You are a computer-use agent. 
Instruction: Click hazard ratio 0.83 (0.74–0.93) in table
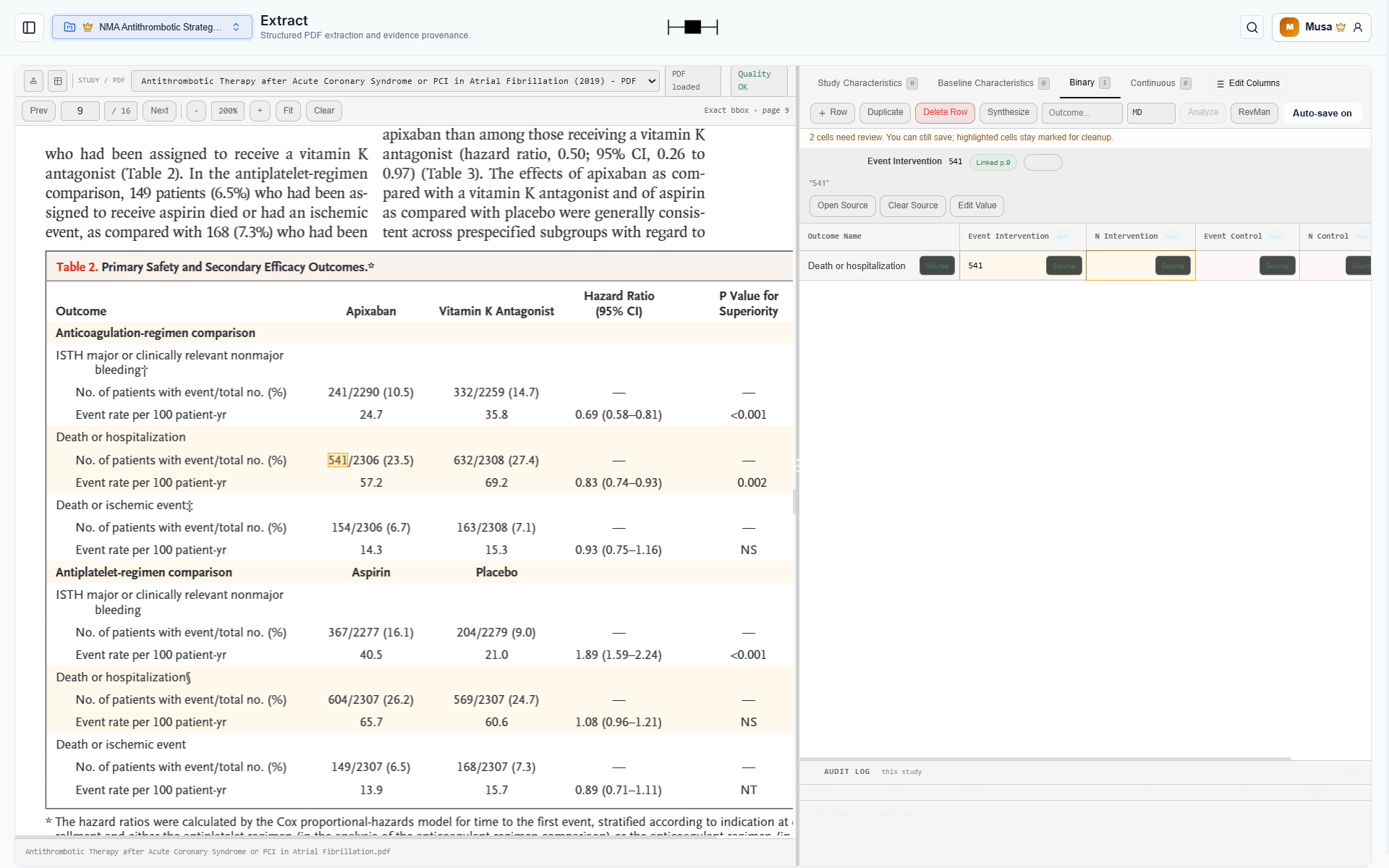tap(619, 482)
